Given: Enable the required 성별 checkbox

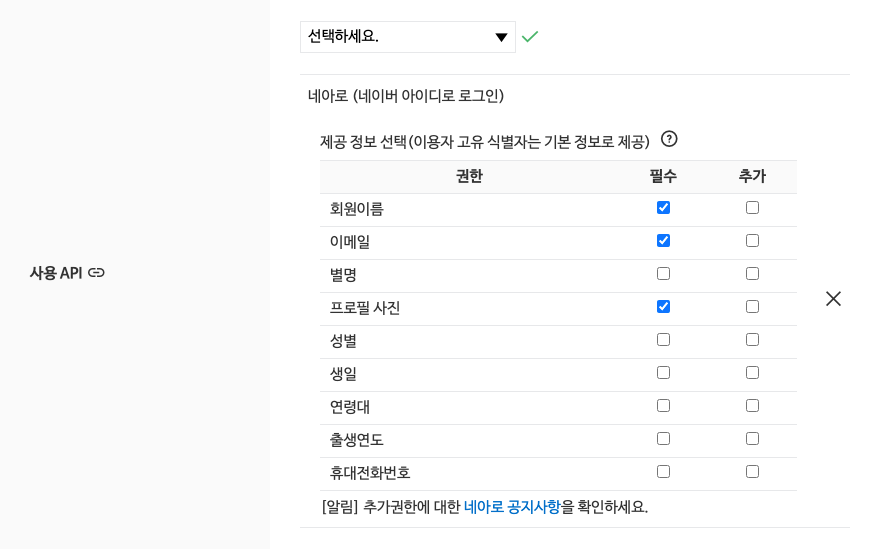Looking at the screenshot, I should pos(663,340).
